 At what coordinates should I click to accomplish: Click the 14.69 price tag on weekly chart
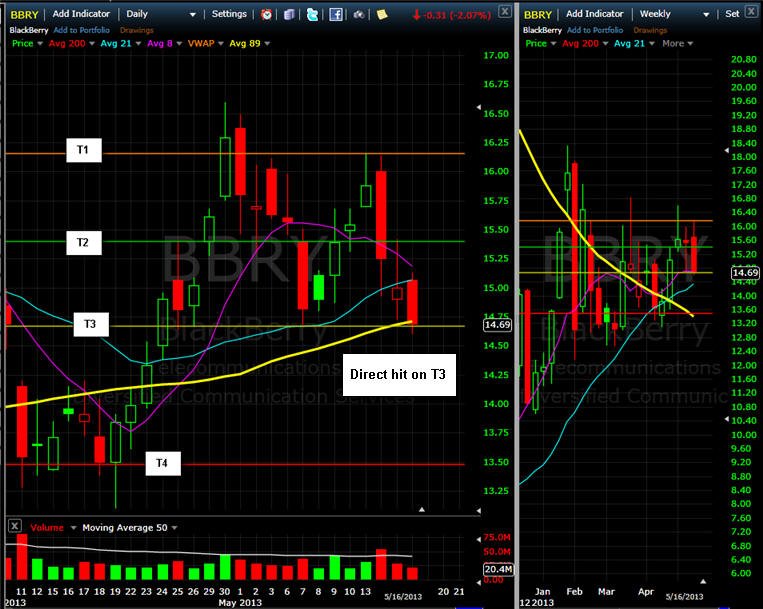coord(745,272)
